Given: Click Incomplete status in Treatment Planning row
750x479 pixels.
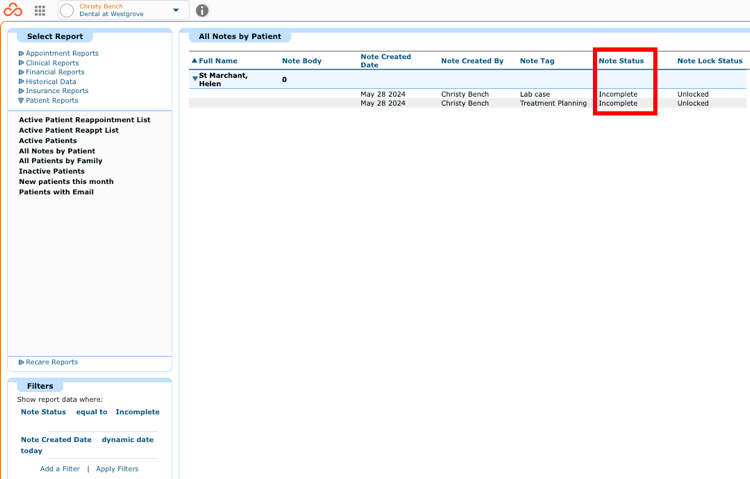Looking at the screenshot, I should (x=618, y=103).
